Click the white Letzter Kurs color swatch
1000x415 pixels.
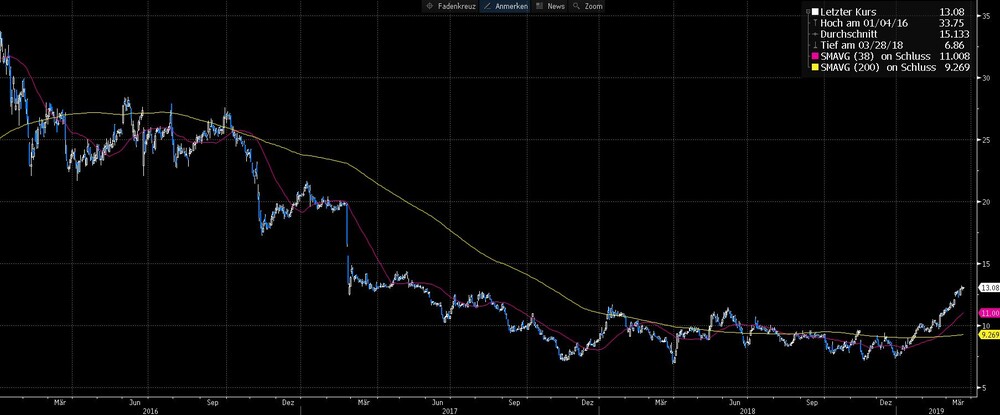click(x=815, y=11)
